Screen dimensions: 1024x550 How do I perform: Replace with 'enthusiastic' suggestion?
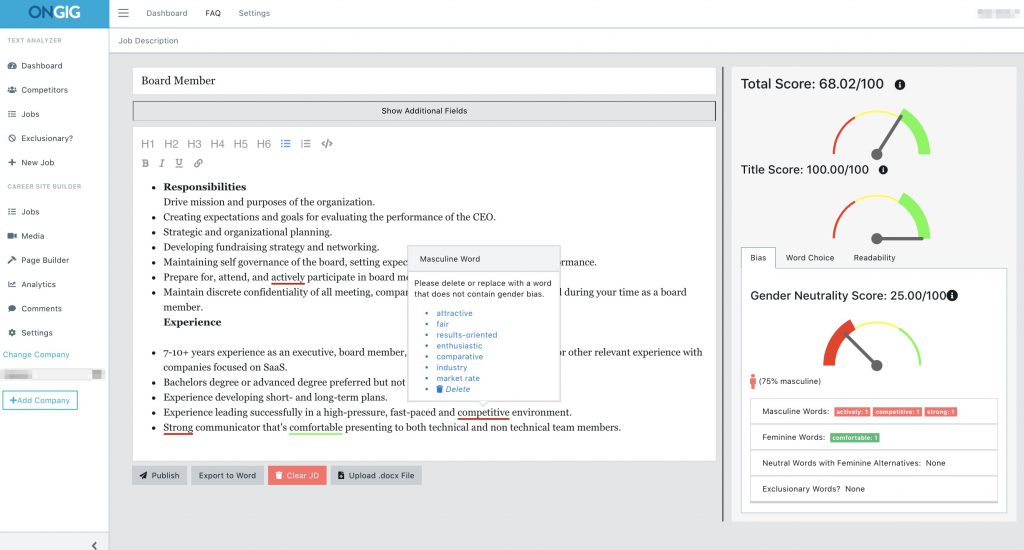click(460, 346)
